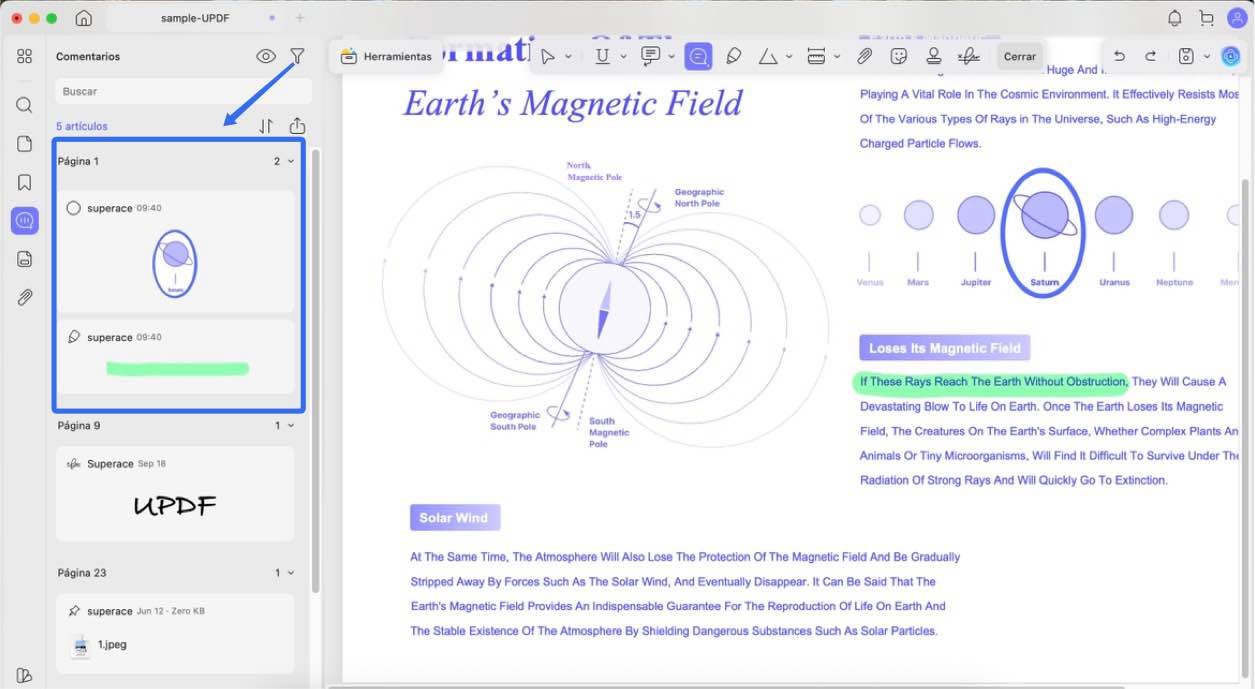Switch to the sample-UPDF tab
The image size is (1255, 689).
click(196, 18)
